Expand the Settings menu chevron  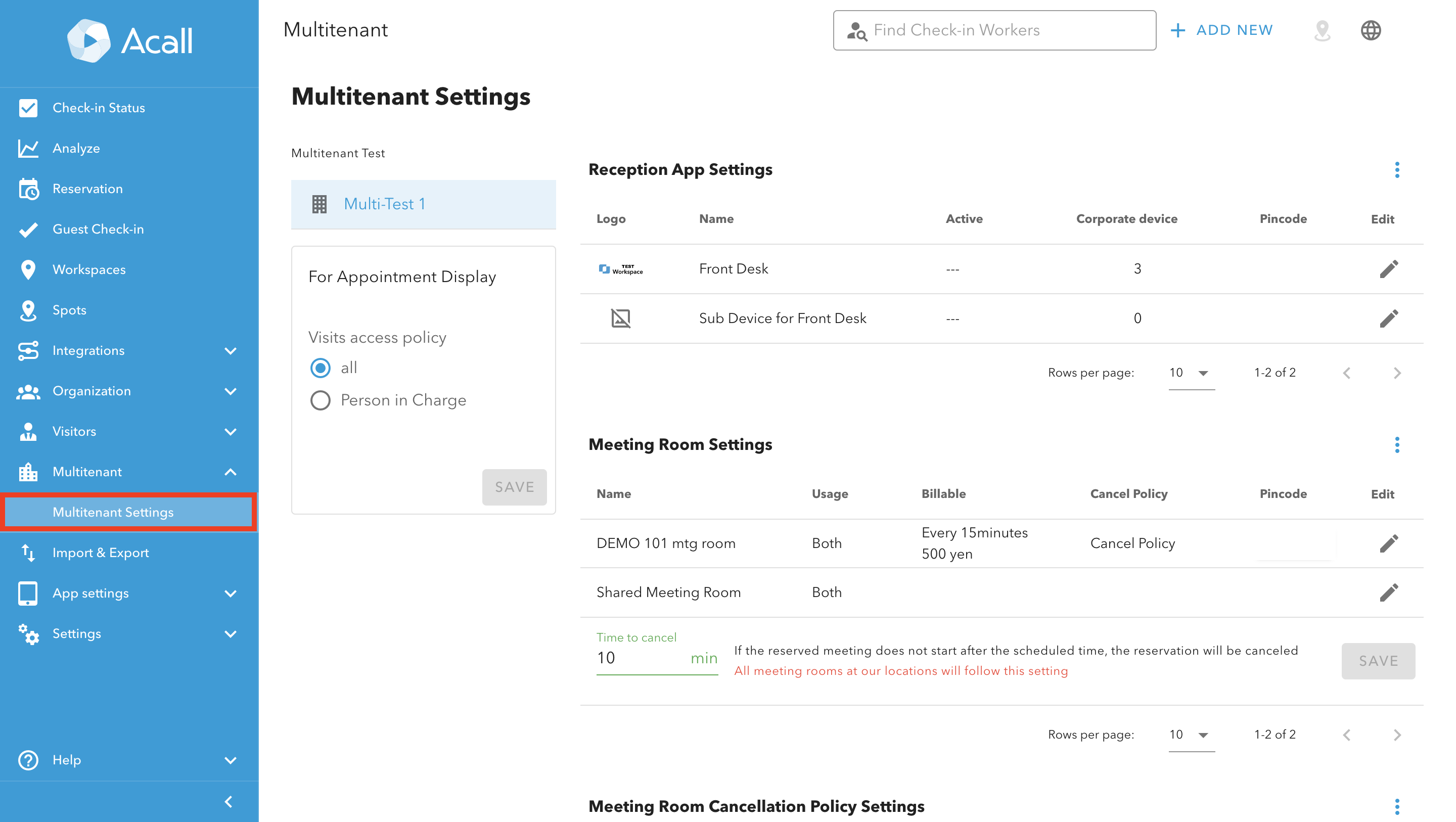230,634
